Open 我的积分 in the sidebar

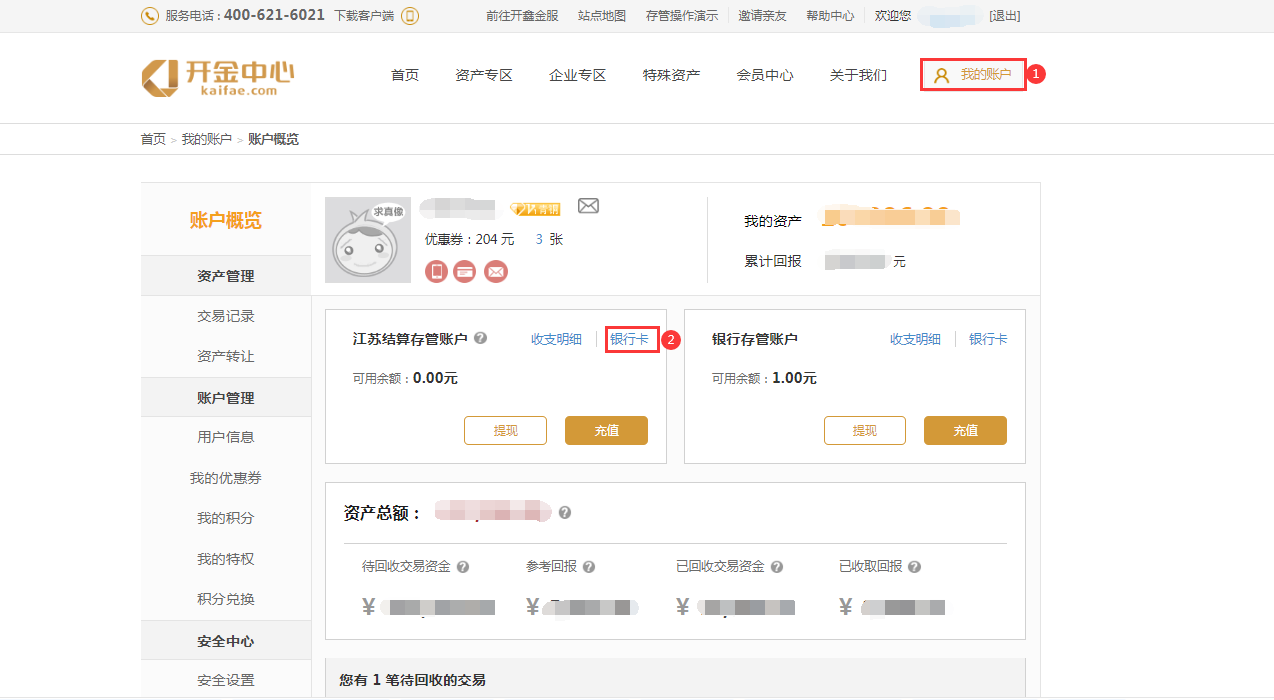(x=226, y=518)
